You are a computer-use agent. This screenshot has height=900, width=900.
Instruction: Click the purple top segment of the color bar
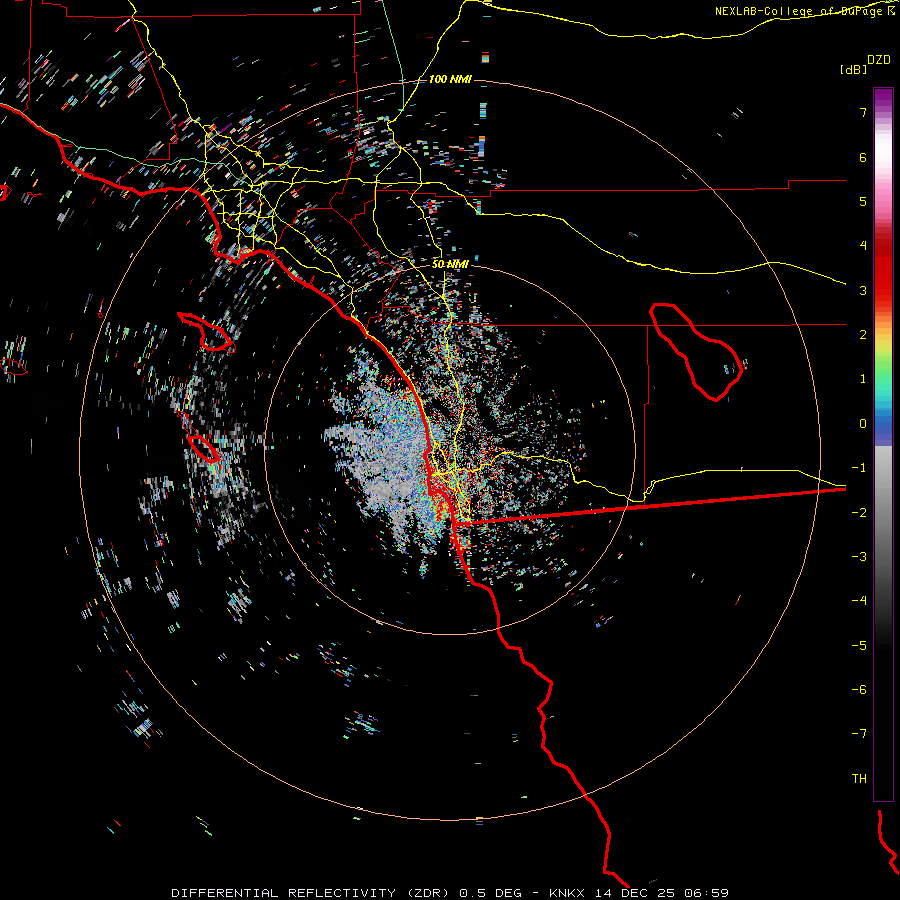(883, 98)
